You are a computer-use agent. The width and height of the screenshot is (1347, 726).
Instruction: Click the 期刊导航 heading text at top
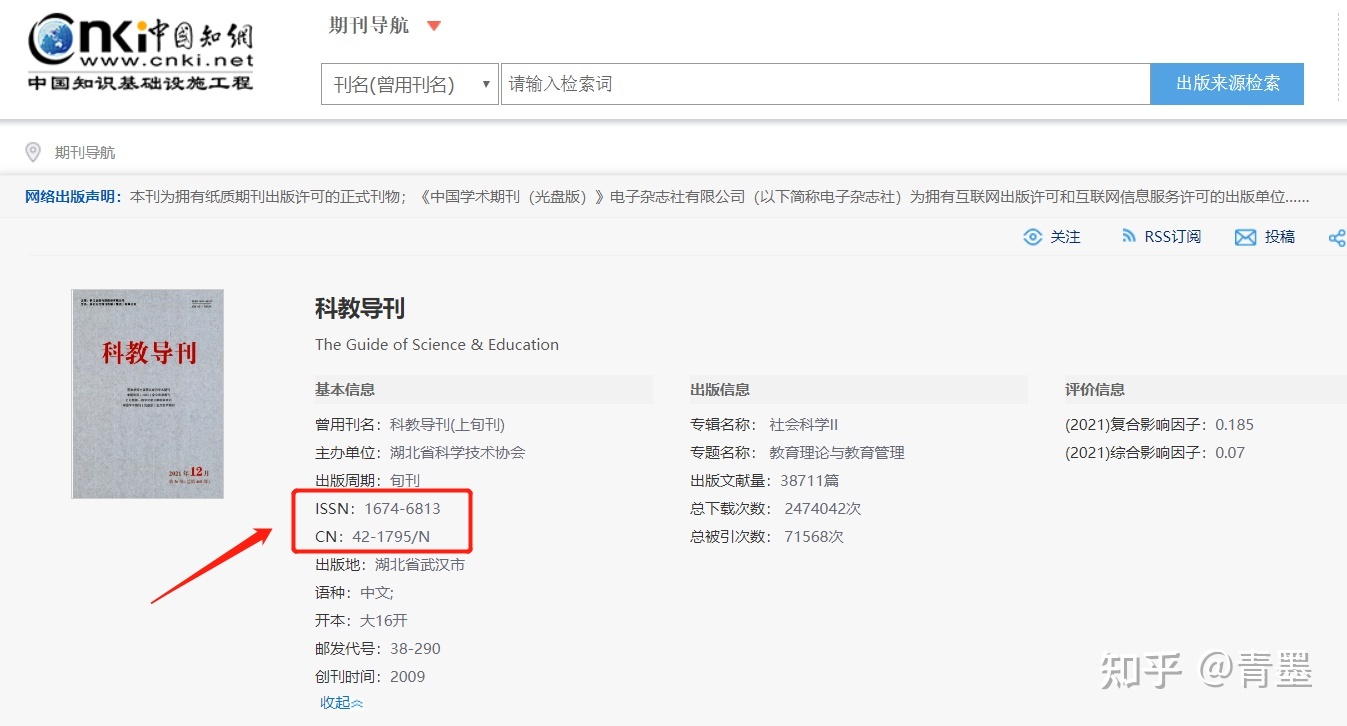coord(369,26)
